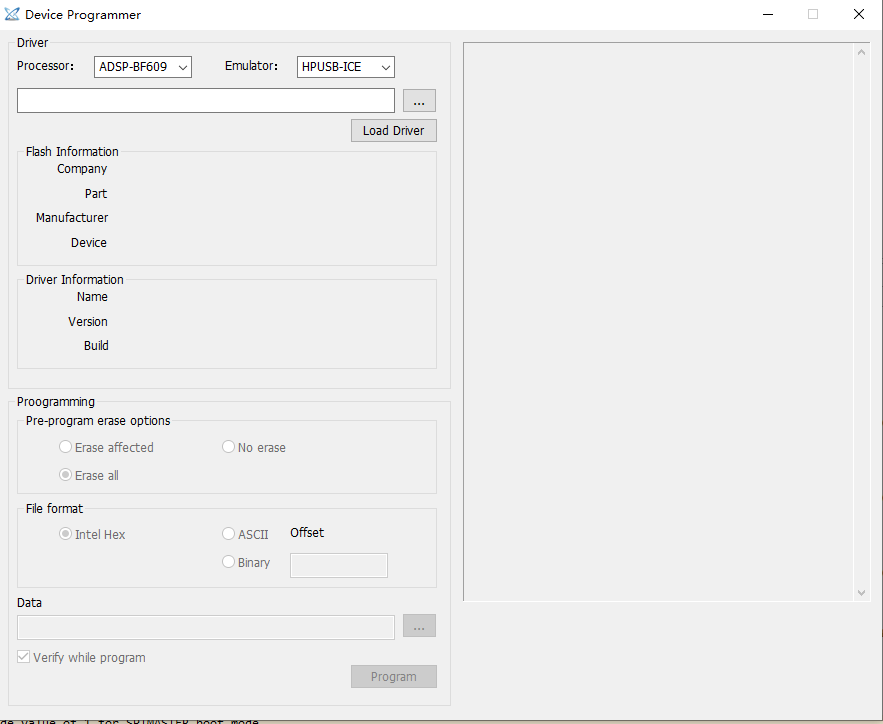Image resolution: width=883 pixels, height=724 pixels.
Task: Click the Load Driver button
Action: (x=393, y=130)
